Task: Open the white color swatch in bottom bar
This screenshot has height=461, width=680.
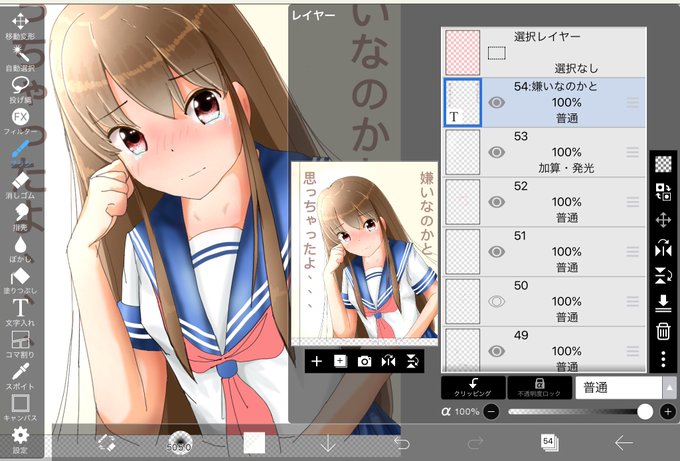Action: pos(254,443)
